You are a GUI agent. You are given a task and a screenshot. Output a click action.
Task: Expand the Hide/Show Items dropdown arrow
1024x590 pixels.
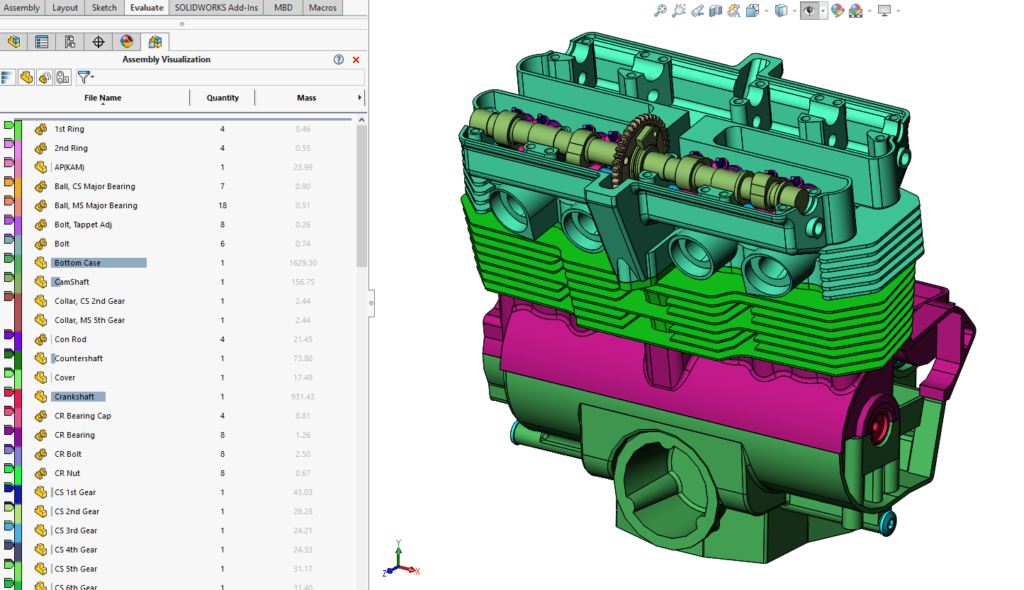pos(823,11)
